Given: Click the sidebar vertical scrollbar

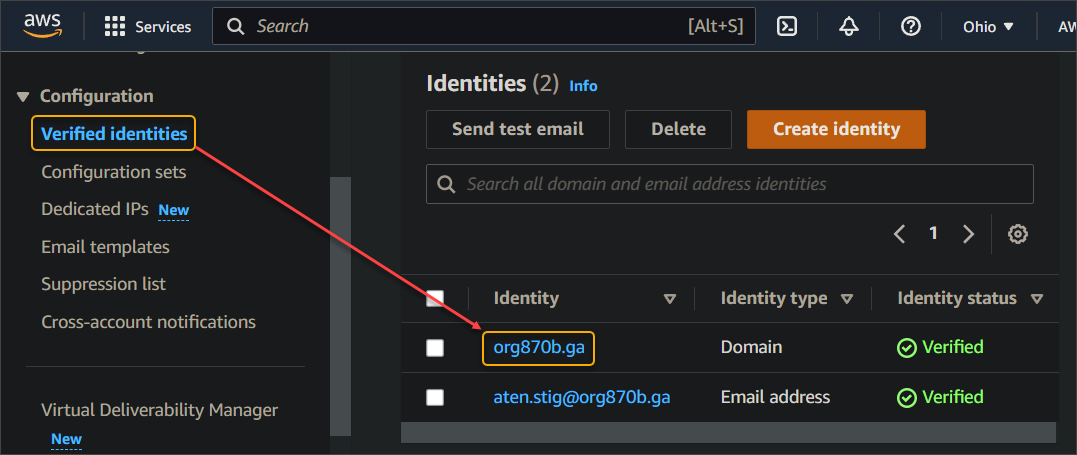Looking at the screenshot, I should pos(340,306).
